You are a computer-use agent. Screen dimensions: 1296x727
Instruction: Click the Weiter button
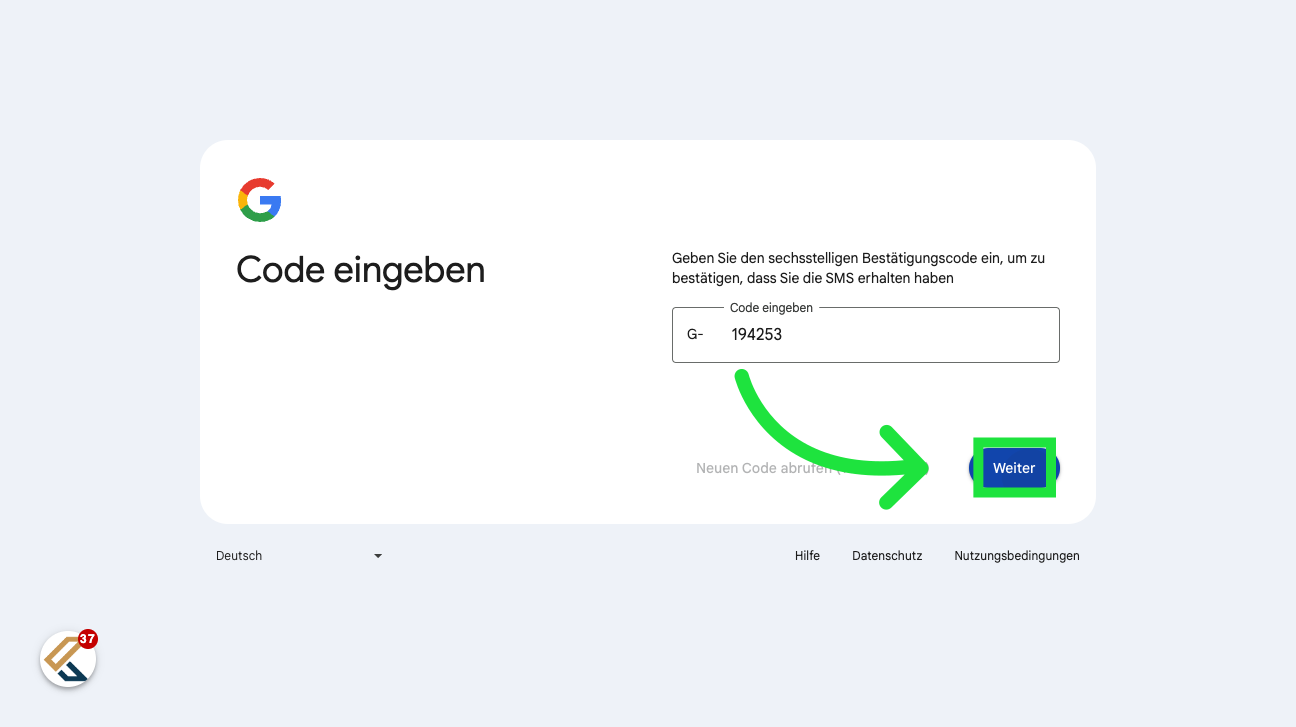[x=1014, y=468]
